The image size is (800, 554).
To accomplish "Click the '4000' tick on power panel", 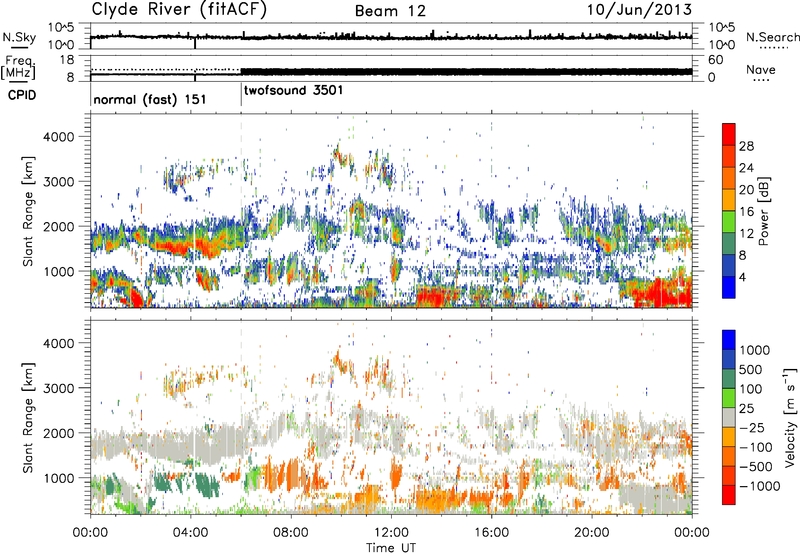I will (61, 137).
